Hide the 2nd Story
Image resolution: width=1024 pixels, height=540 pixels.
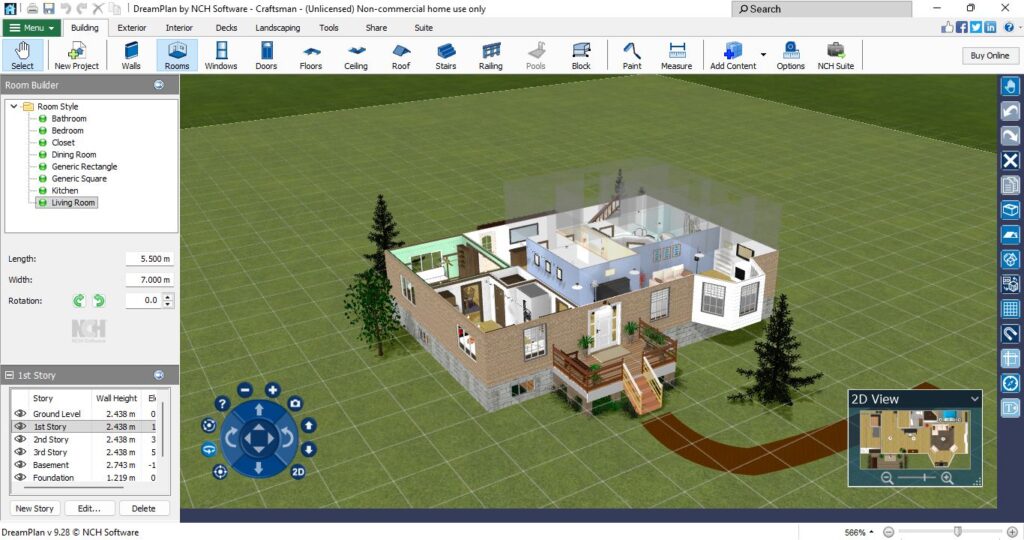(20, 439)
